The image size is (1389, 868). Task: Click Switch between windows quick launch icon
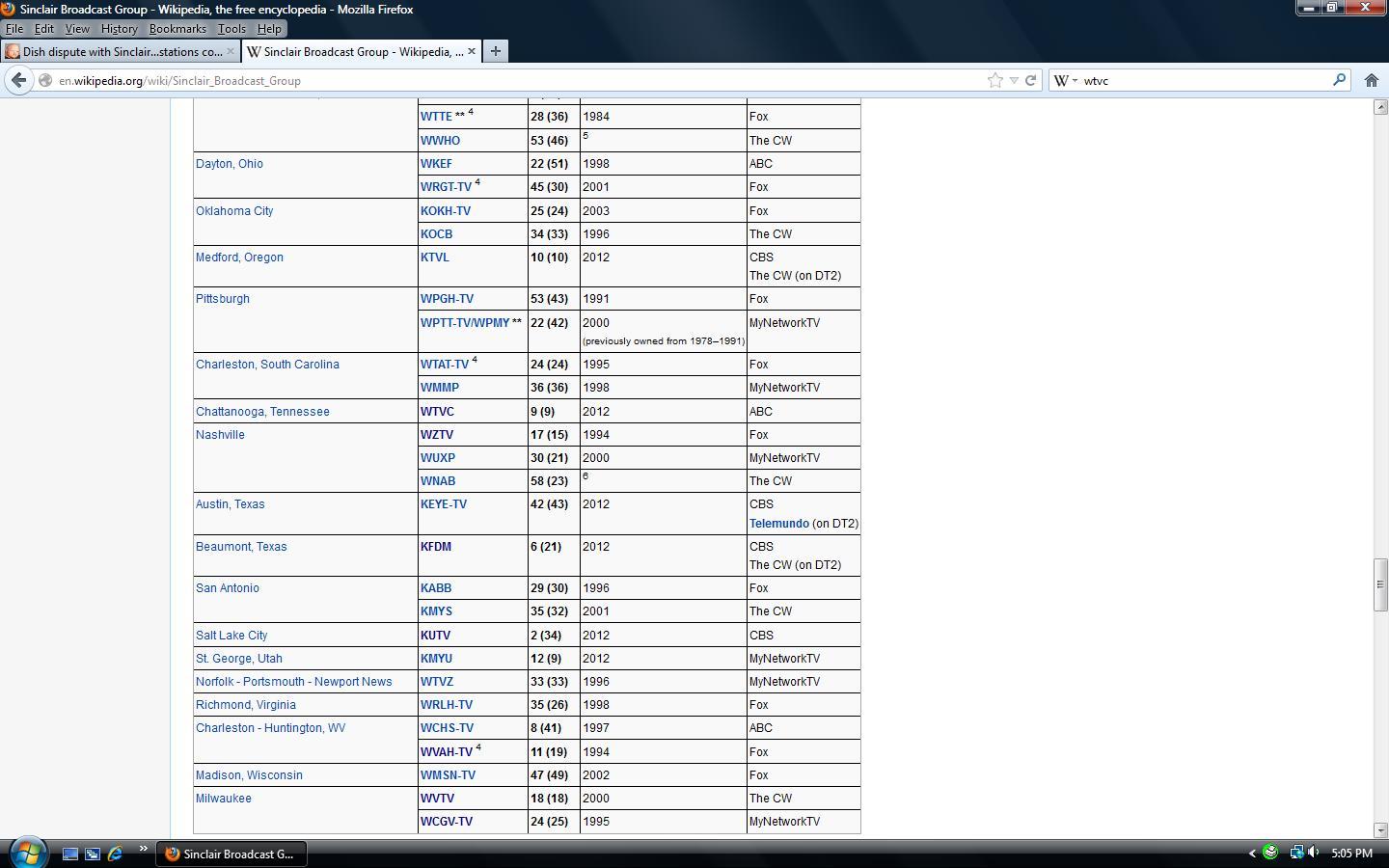pos(93,854)
